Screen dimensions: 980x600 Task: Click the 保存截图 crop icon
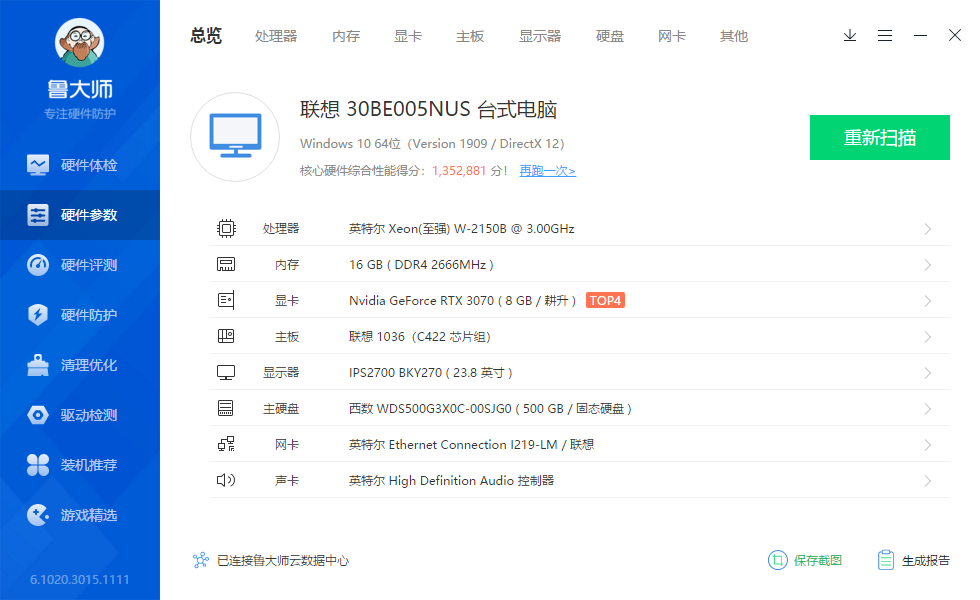tap(778, 560)
